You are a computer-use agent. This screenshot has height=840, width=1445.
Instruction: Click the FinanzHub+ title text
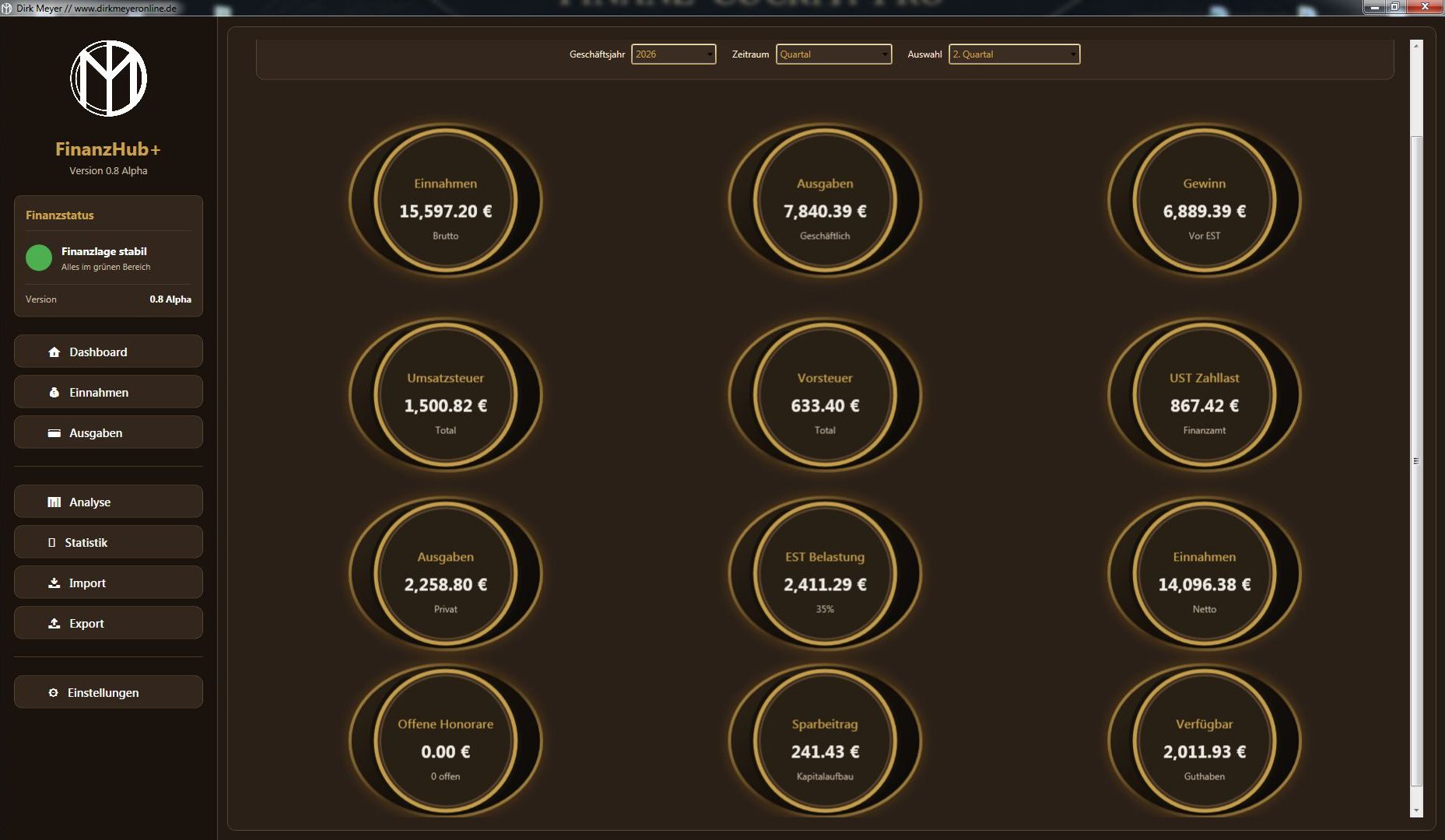108,149
